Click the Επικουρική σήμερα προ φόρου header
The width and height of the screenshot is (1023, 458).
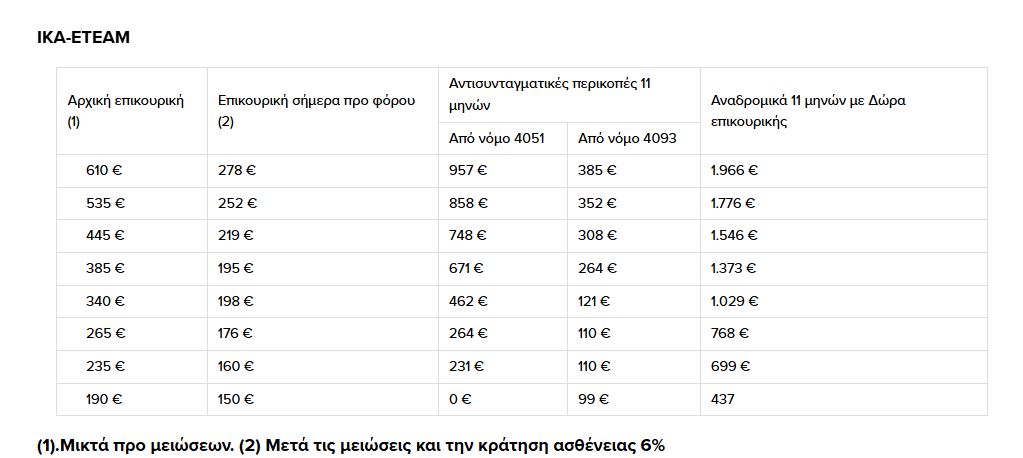click(316, 111)
